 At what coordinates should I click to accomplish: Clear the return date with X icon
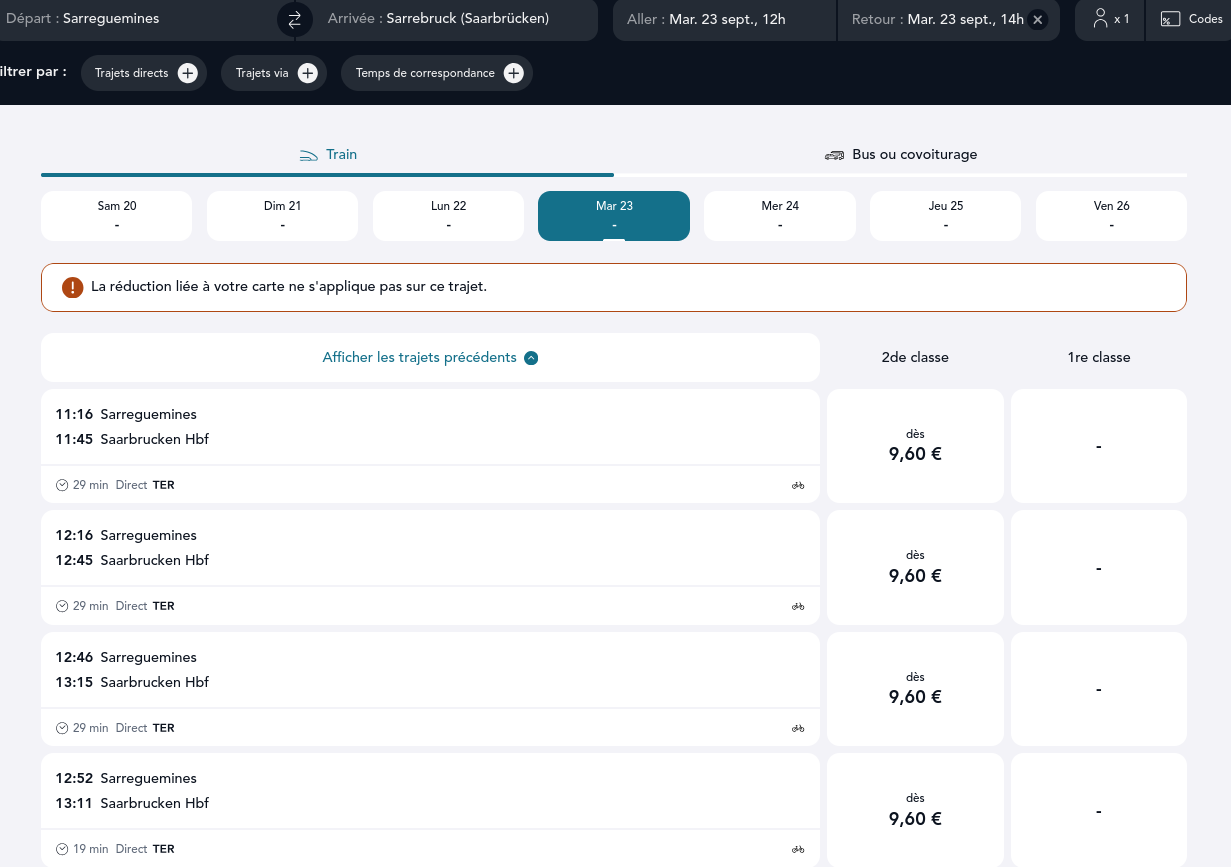coord(1038,19)
